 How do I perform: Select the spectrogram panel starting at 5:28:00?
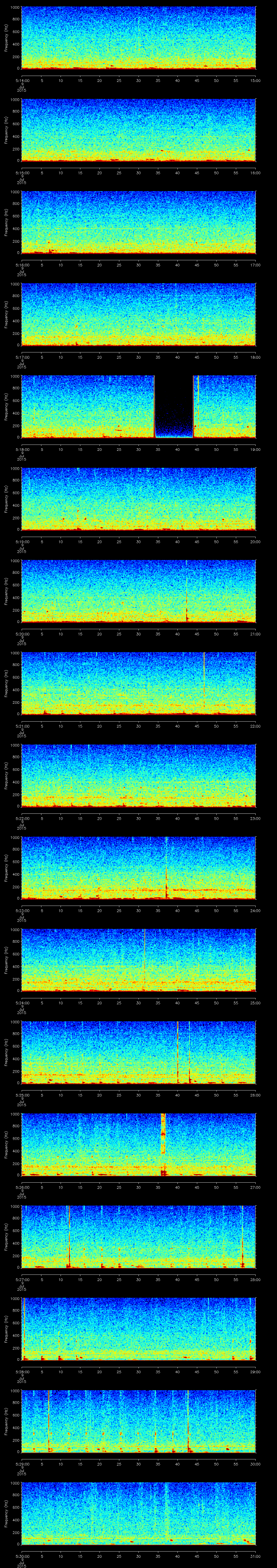[138, 1329]
